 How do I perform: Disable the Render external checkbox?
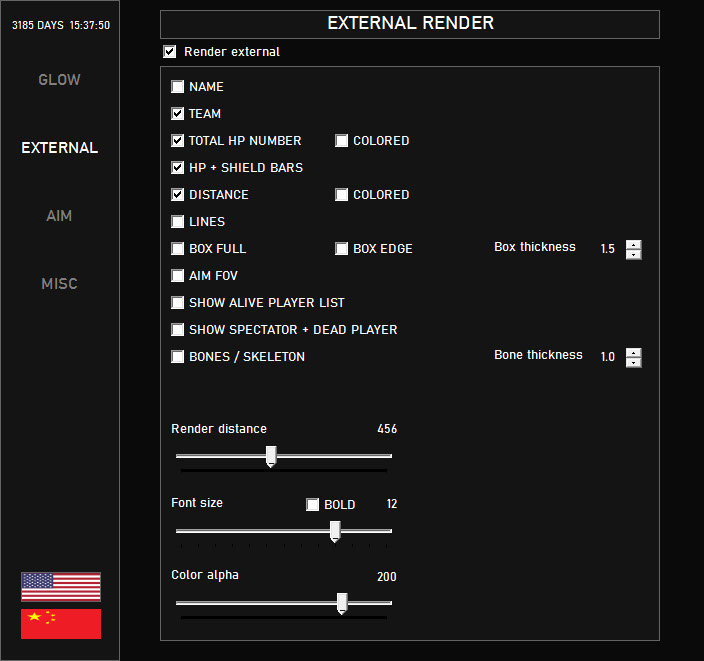[x=170, y=52]
